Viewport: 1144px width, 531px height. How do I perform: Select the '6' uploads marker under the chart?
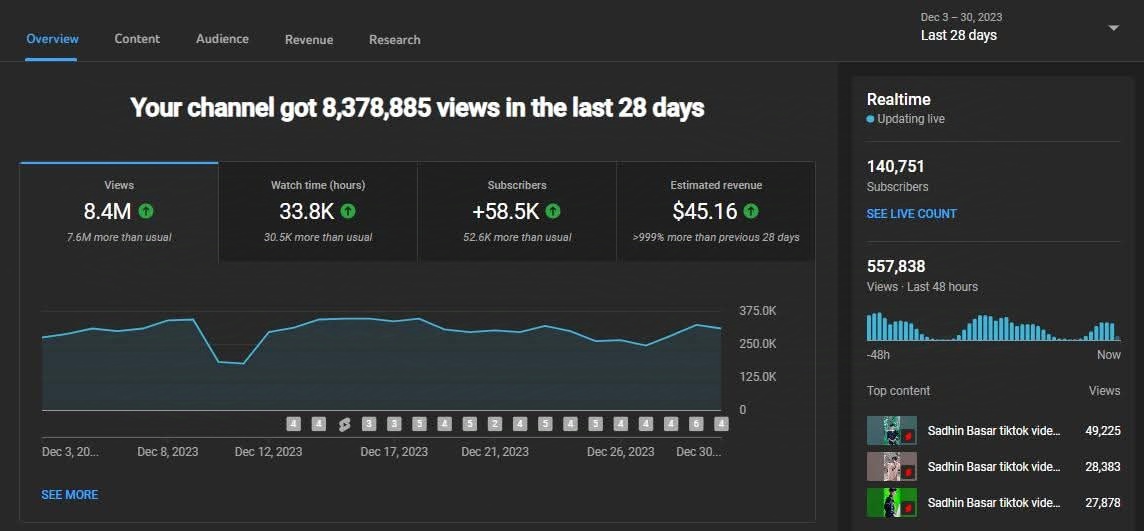696,424
